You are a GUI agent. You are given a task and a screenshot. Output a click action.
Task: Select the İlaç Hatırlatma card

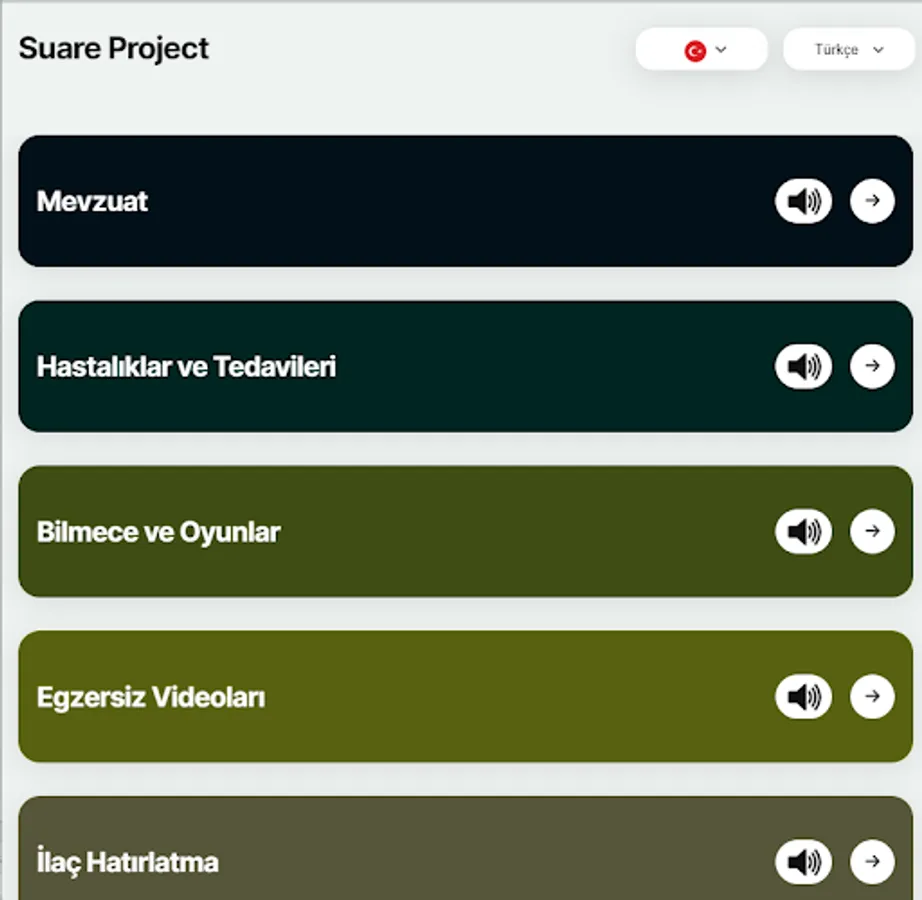400,861
